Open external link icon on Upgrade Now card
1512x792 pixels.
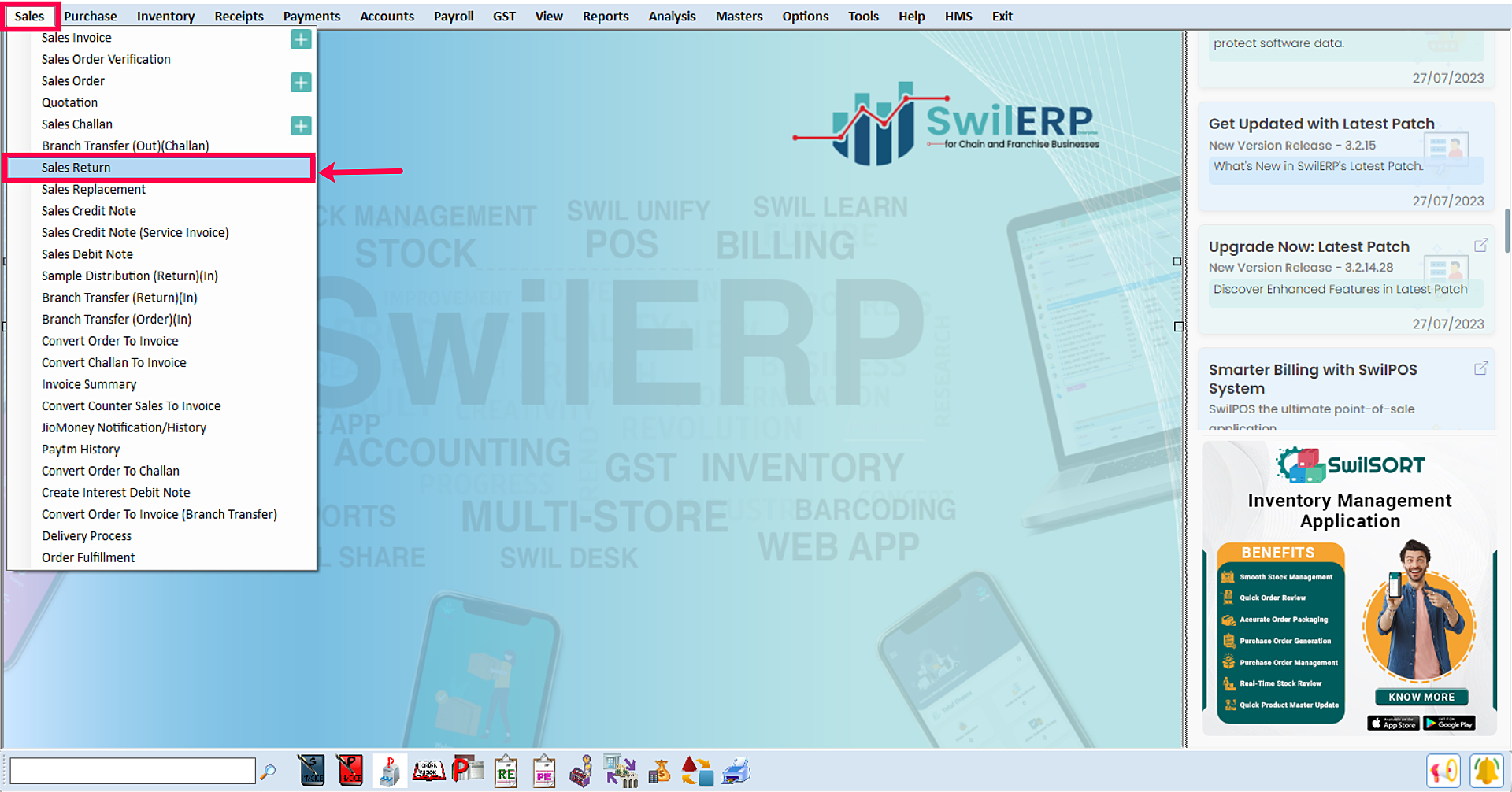[1480, 245]
